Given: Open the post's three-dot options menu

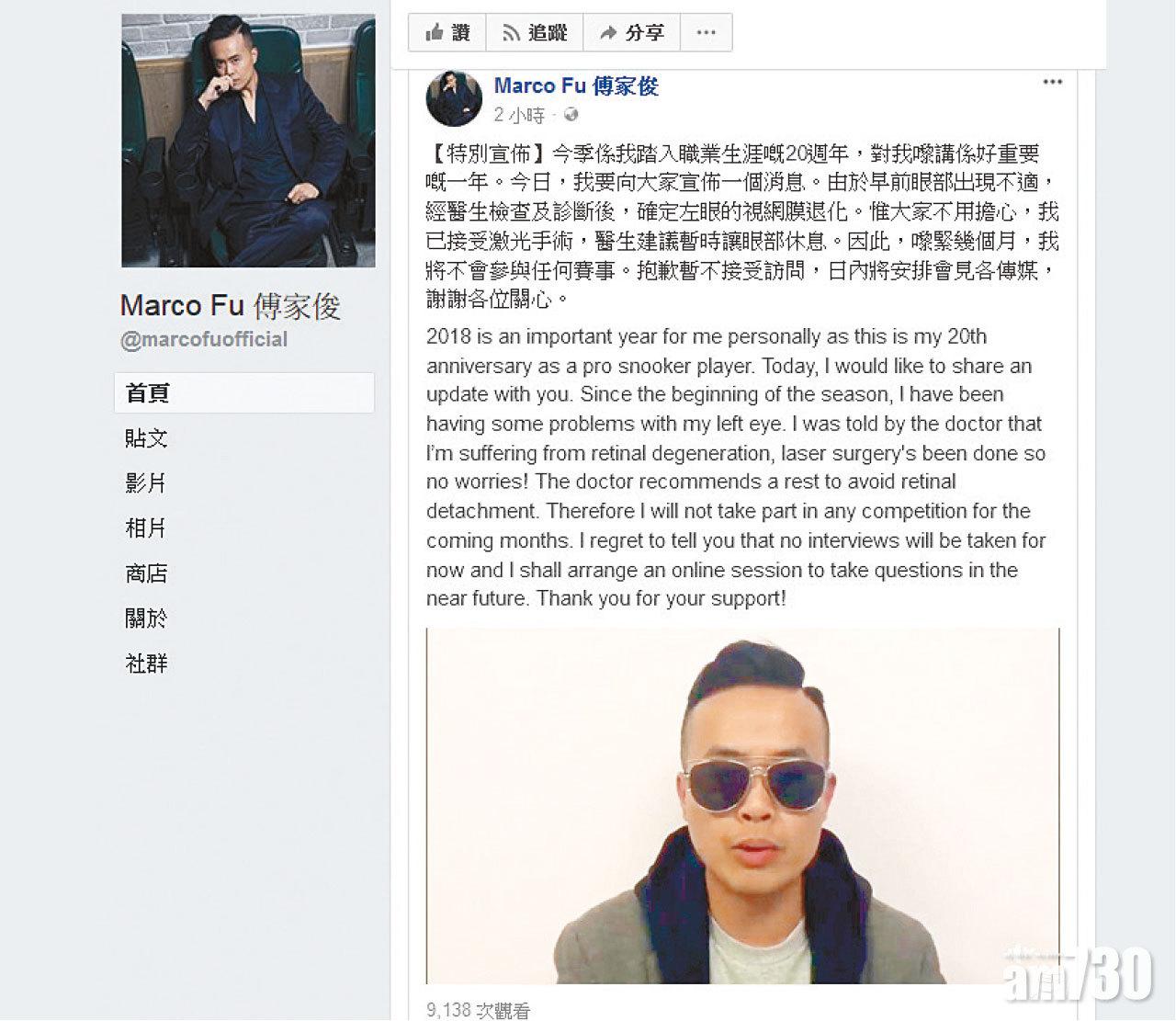Looking at the screenshot, I should pos(1052,82).
